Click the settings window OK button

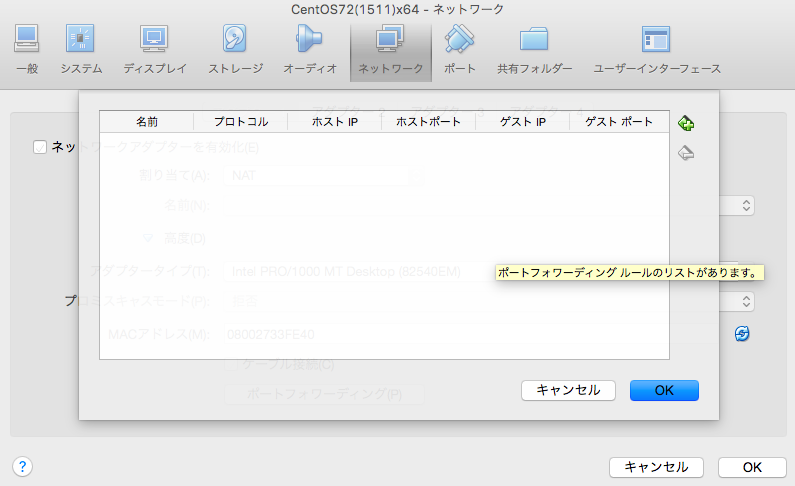coord(752,467)
